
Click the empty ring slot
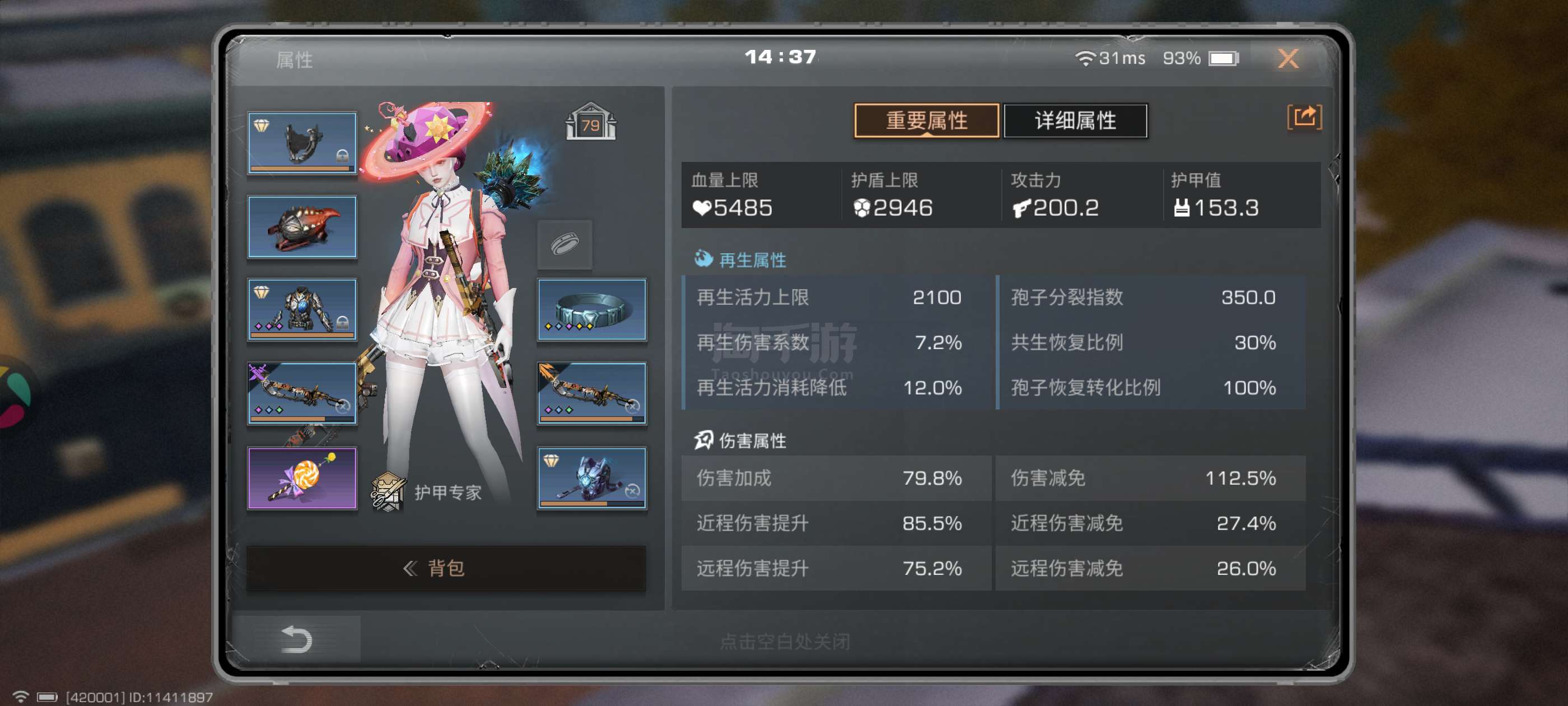coord(564,244)
